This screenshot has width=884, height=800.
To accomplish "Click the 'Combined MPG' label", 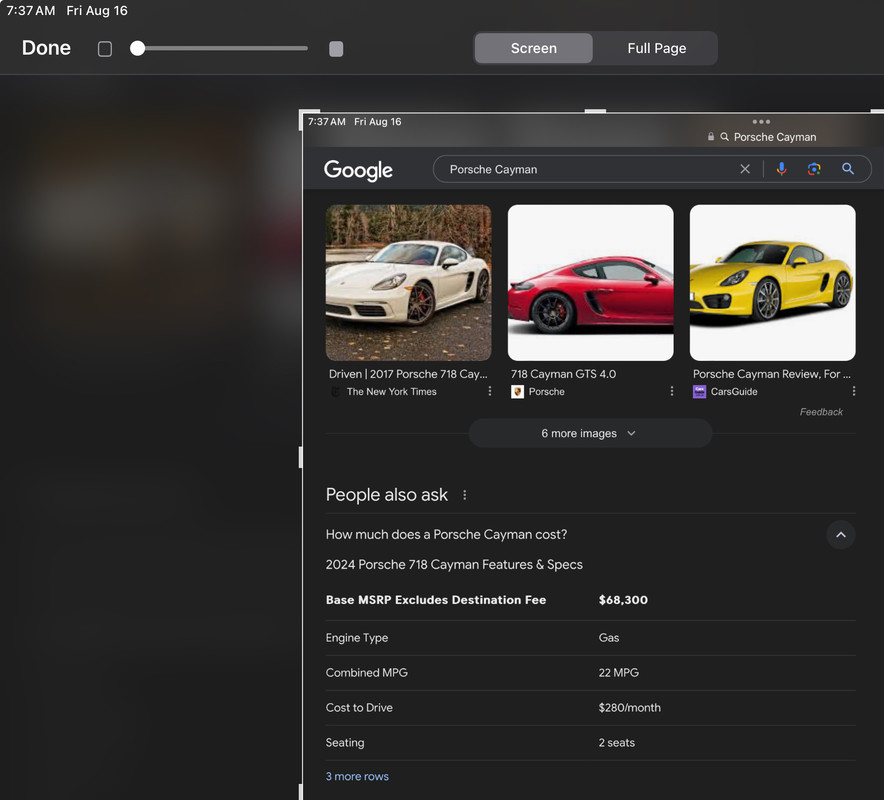I will (366, 673).
